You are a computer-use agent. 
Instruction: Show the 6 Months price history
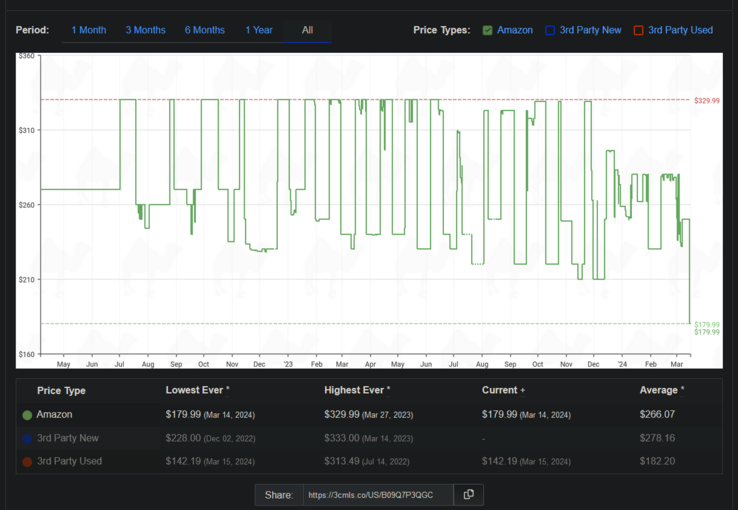click(x=205, y=30)
